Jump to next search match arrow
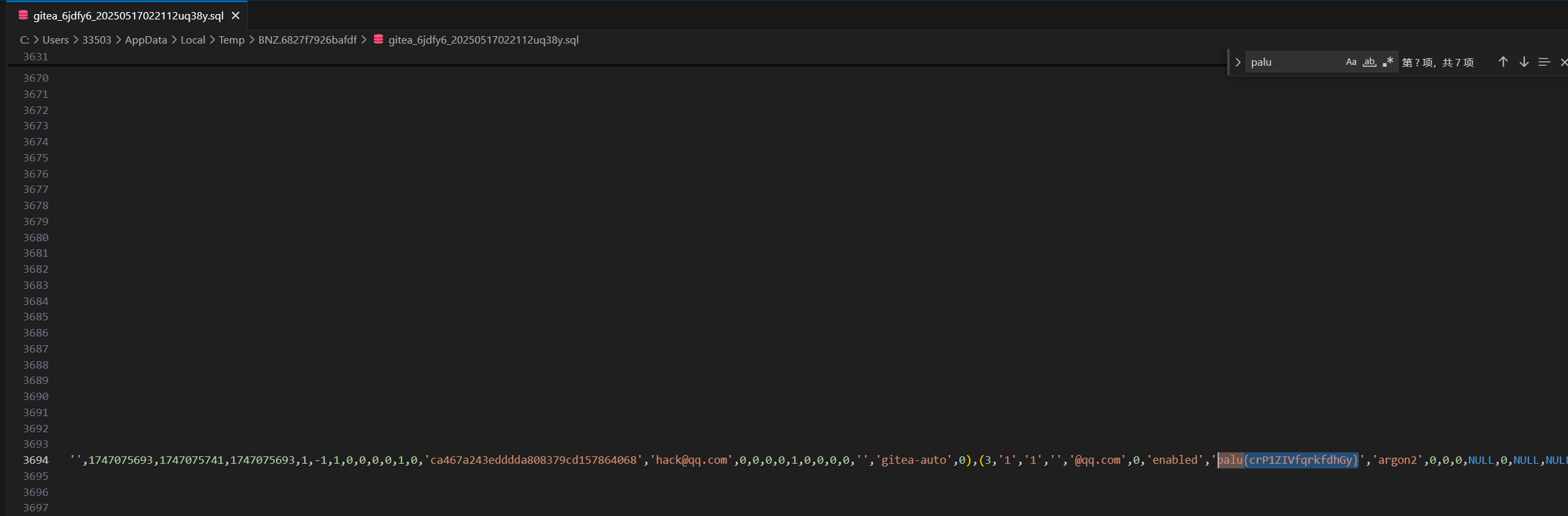This screenshot has width=1568, height=516. 1524,62
